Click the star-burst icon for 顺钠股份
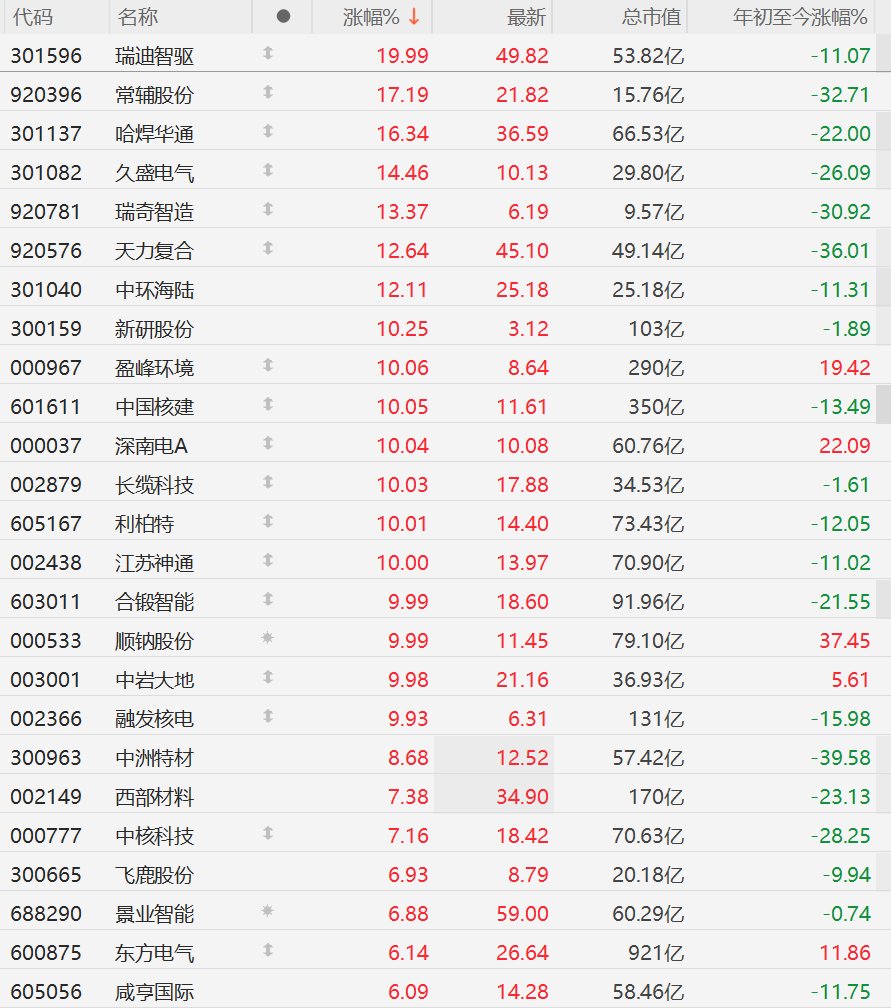 click(268, 638)
